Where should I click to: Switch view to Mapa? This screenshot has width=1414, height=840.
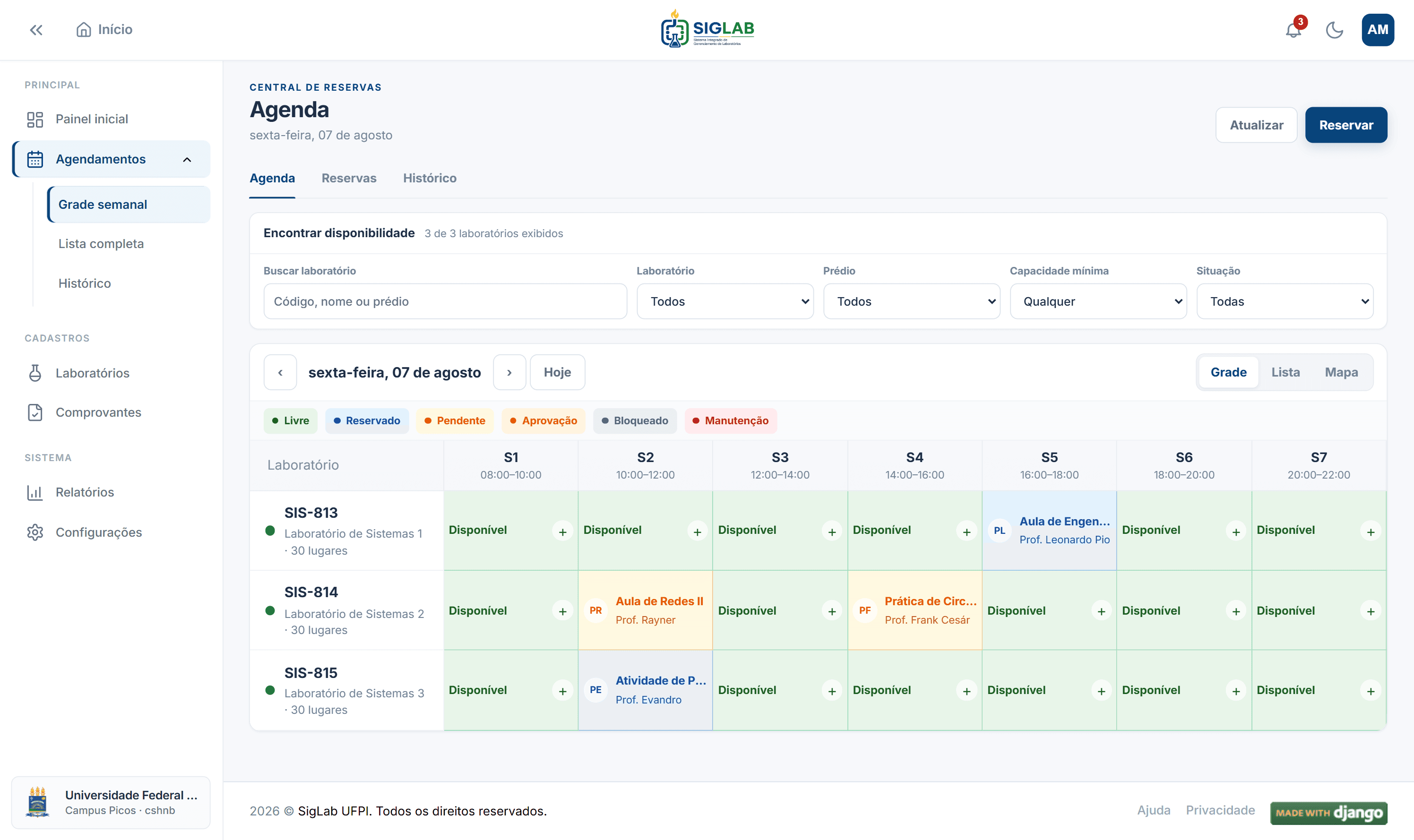[x=1341, y=372]
